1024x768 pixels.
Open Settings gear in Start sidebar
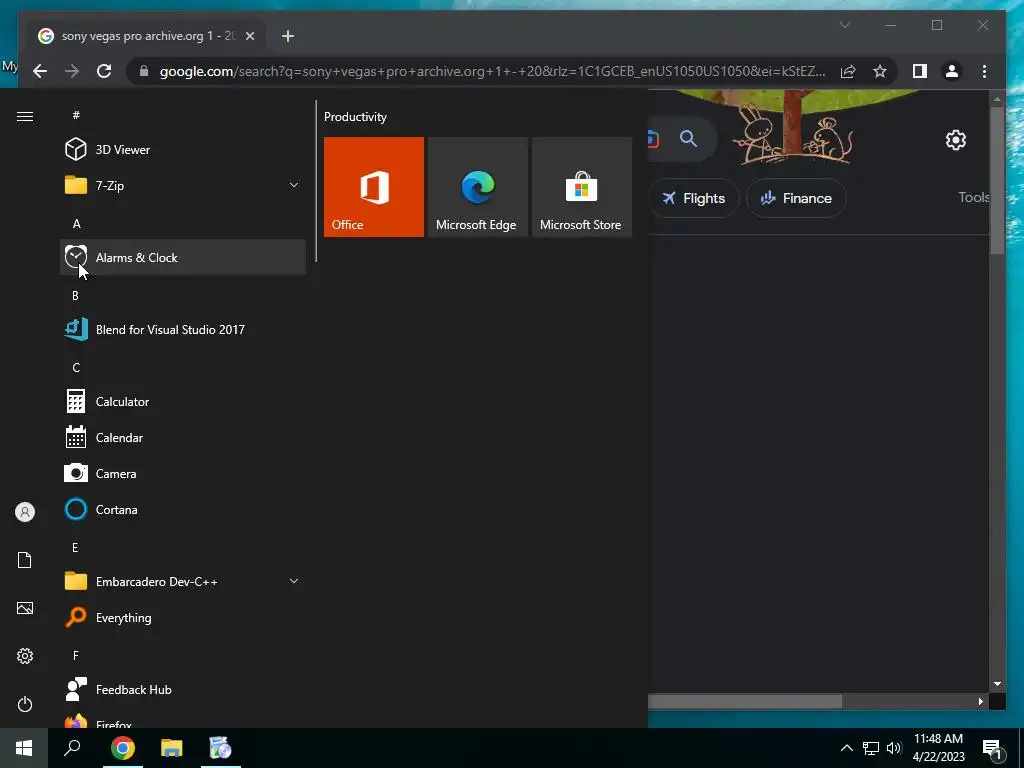coord(25,656)
